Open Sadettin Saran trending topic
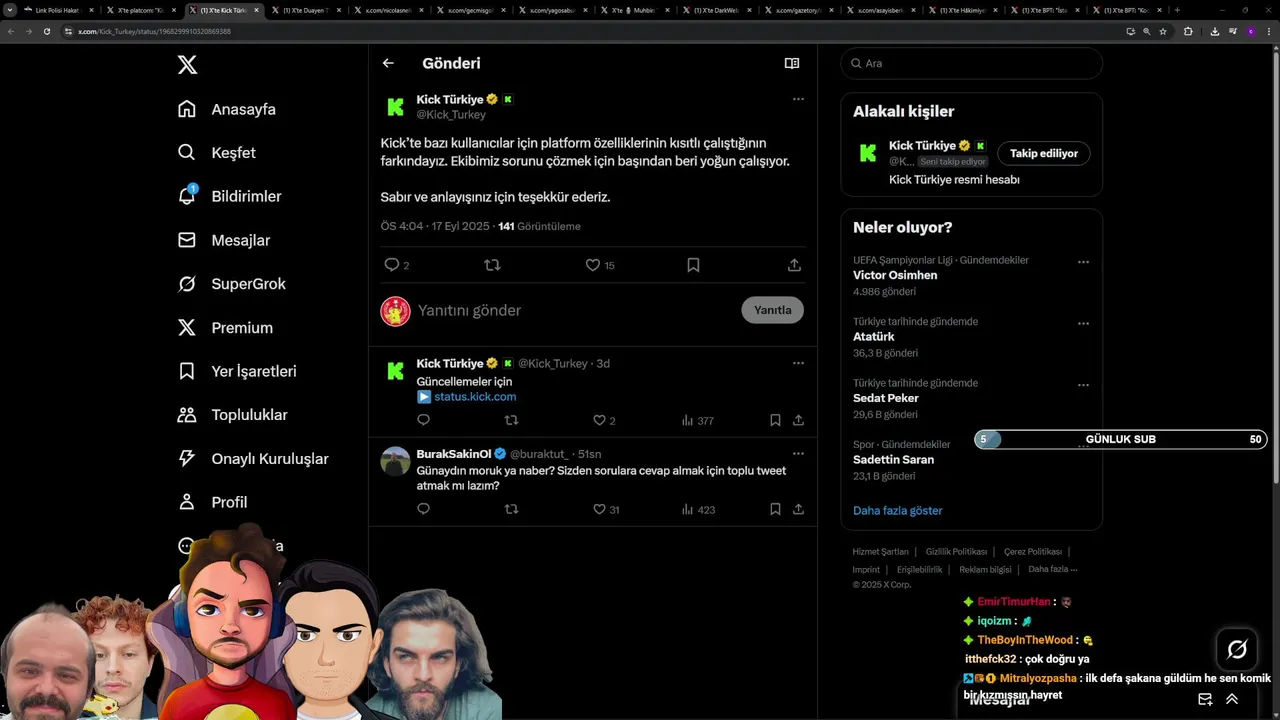 [893, 460]
